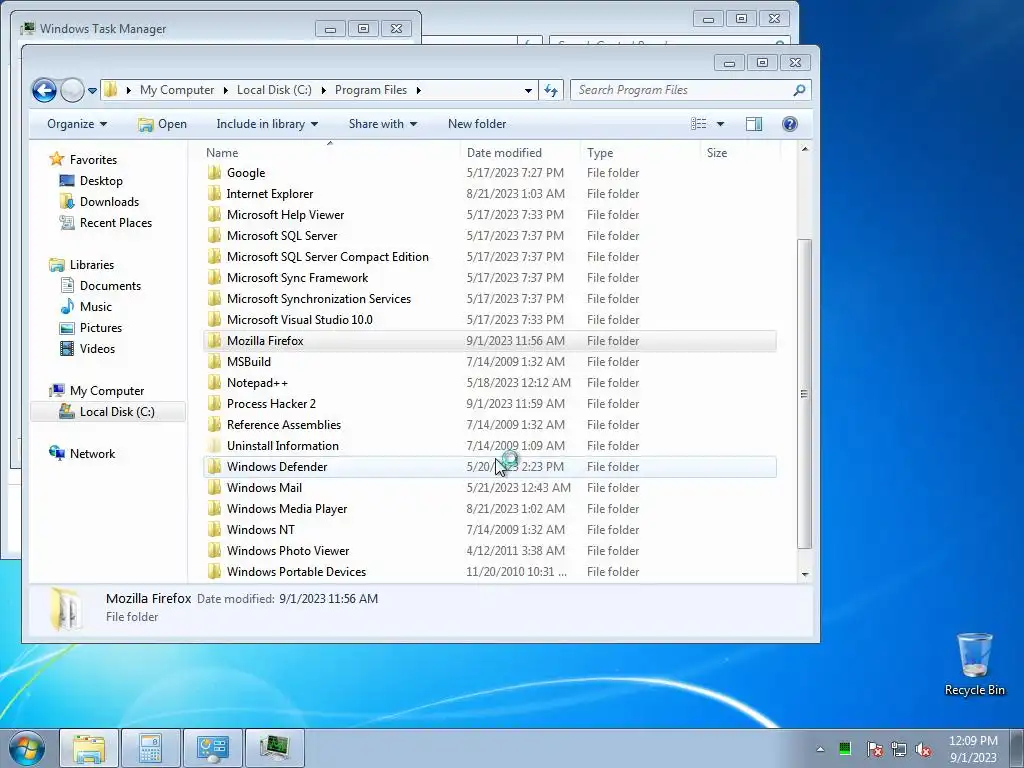Select the Windows Mail folder
The height and width of the screenshot is (768, 1024).
pos(264,488)
